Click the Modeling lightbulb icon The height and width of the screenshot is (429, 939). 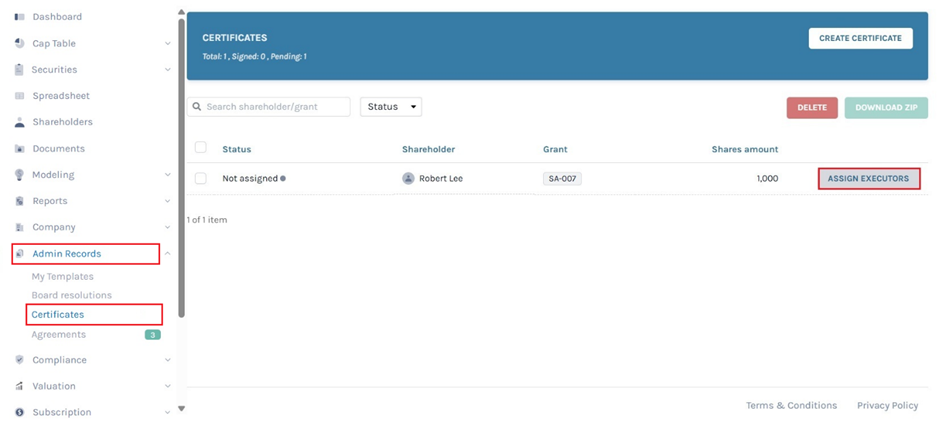20,175
